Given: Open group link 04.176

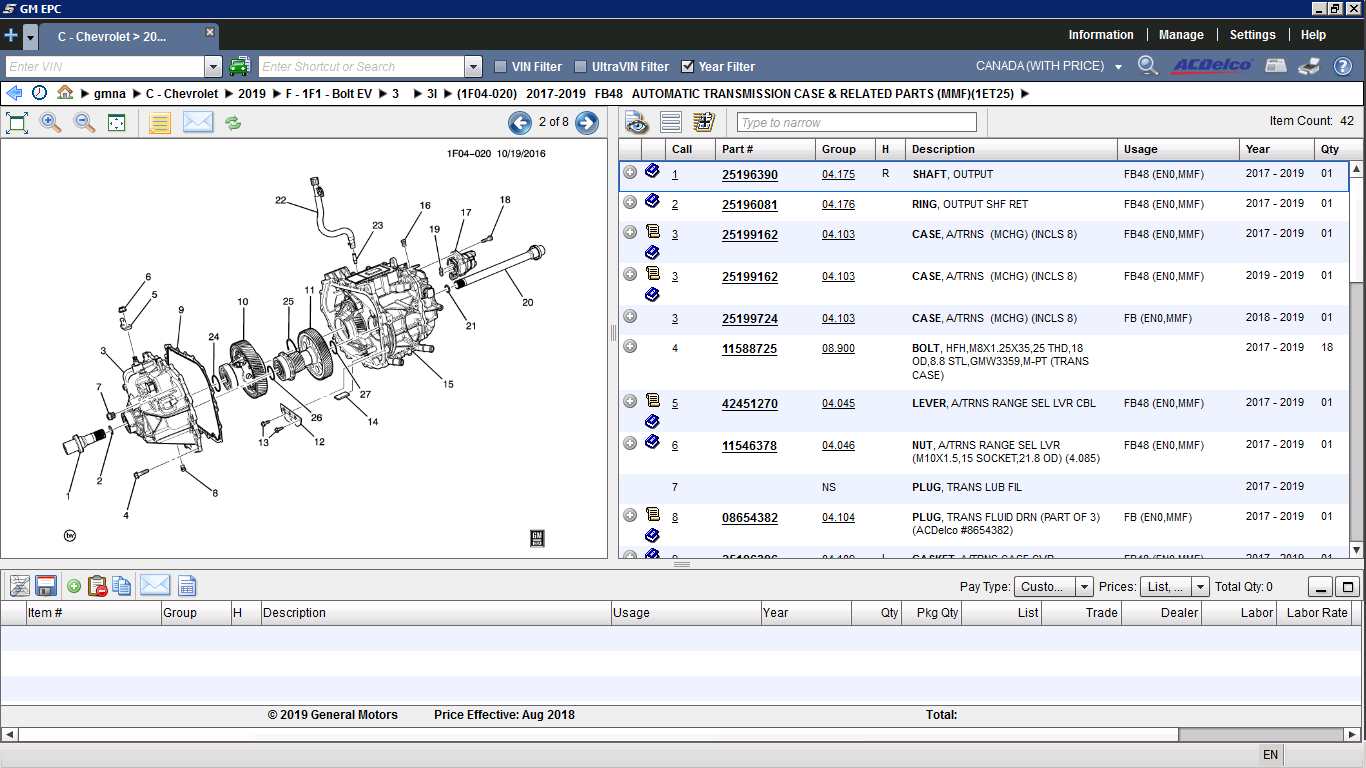Looking at the screenshot, I should 838,205.
